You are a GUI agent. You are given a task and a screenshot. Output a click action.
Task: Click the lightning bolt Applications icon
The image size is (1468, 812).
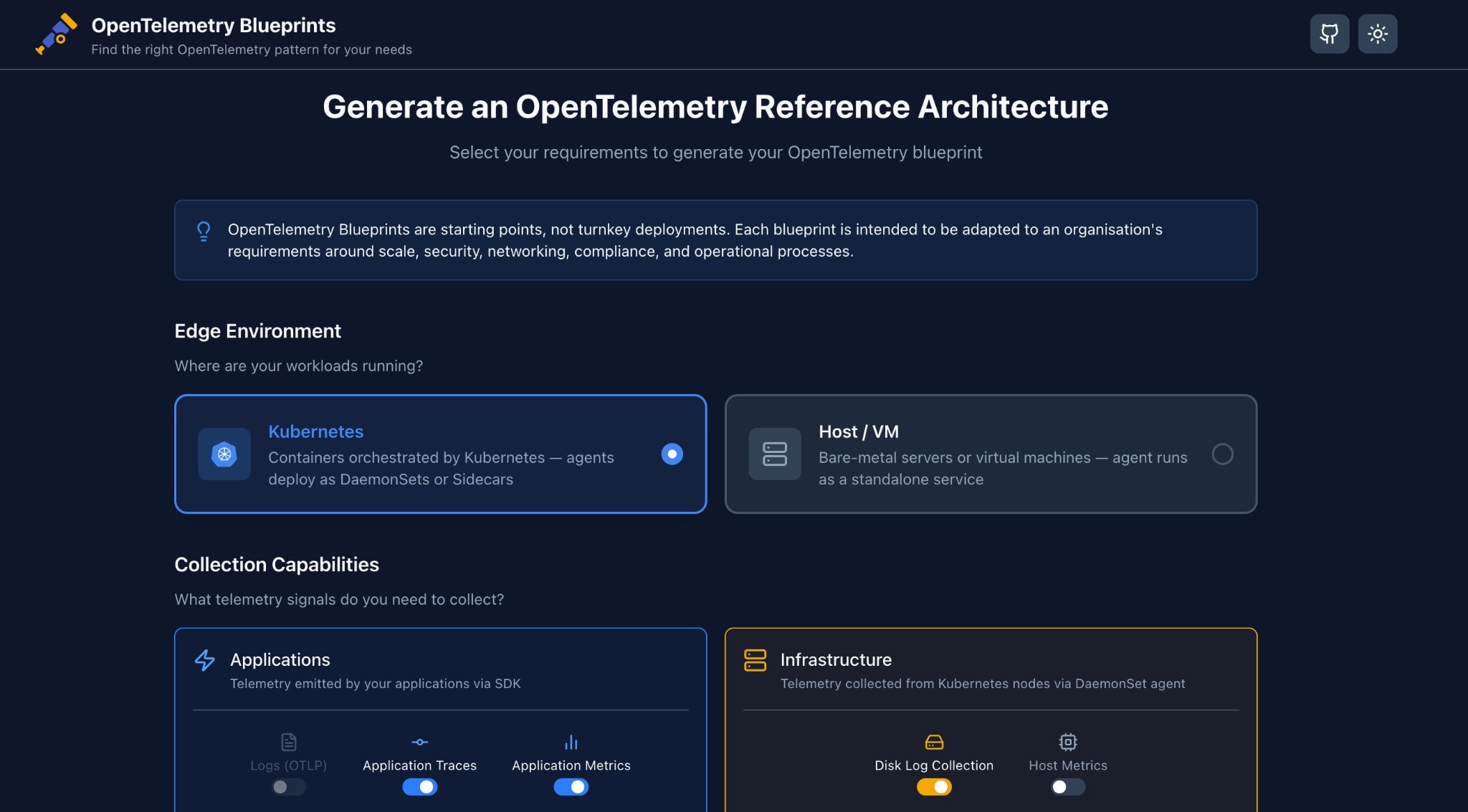[x=204, y=660]
